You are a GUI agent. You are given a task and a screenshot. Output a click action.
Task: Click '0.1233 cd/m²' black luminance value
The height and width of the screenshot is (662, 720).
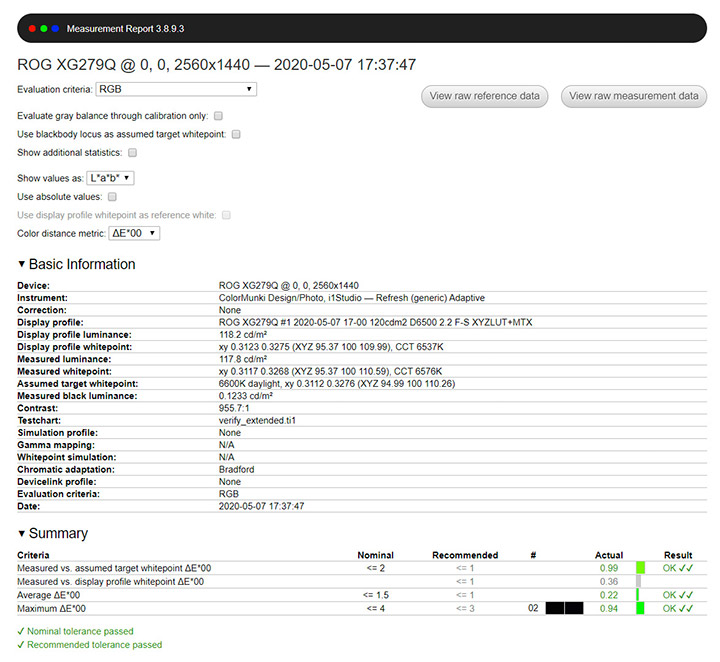click(x=246, y=396)
